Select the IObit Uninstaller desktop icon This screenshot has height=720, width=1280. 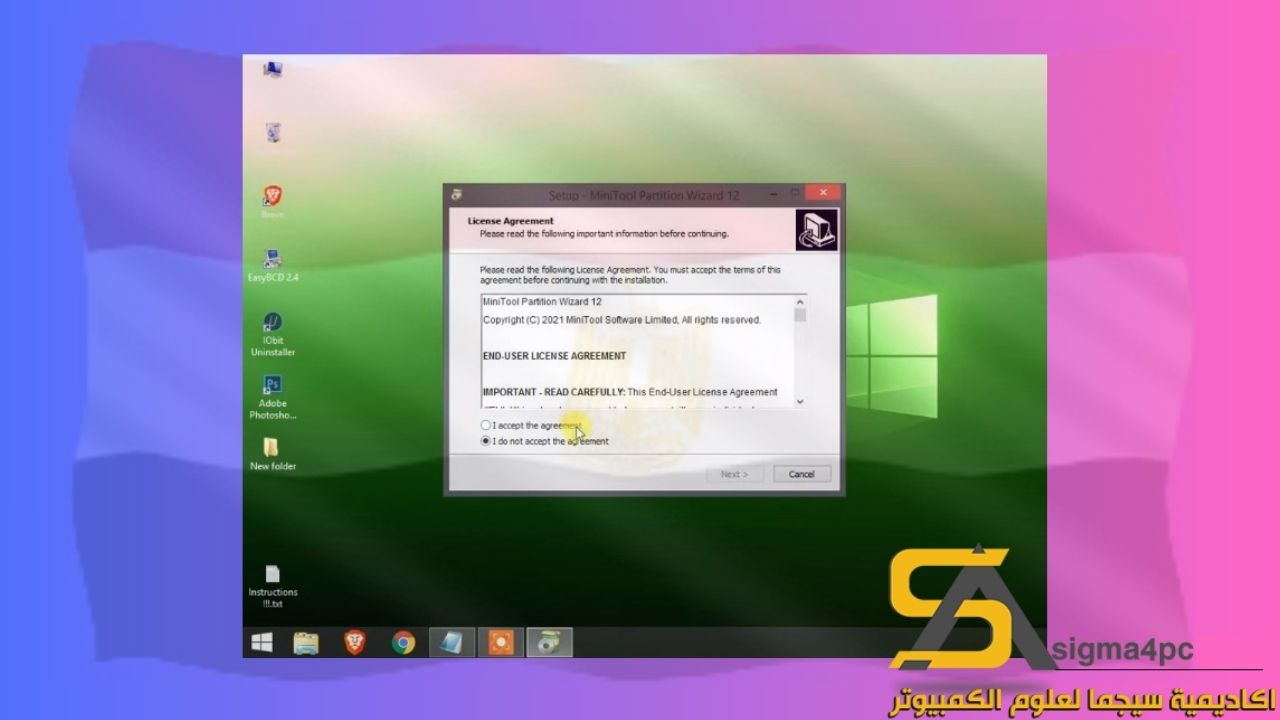272,335
